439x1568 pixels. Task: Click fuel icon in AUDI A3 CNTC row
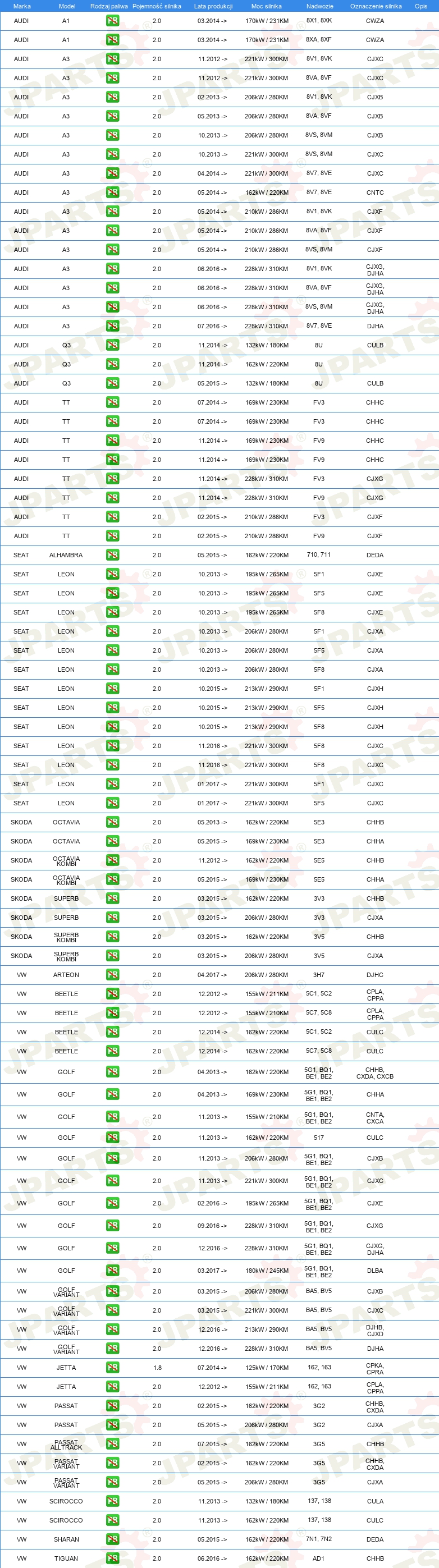point(113,192)
